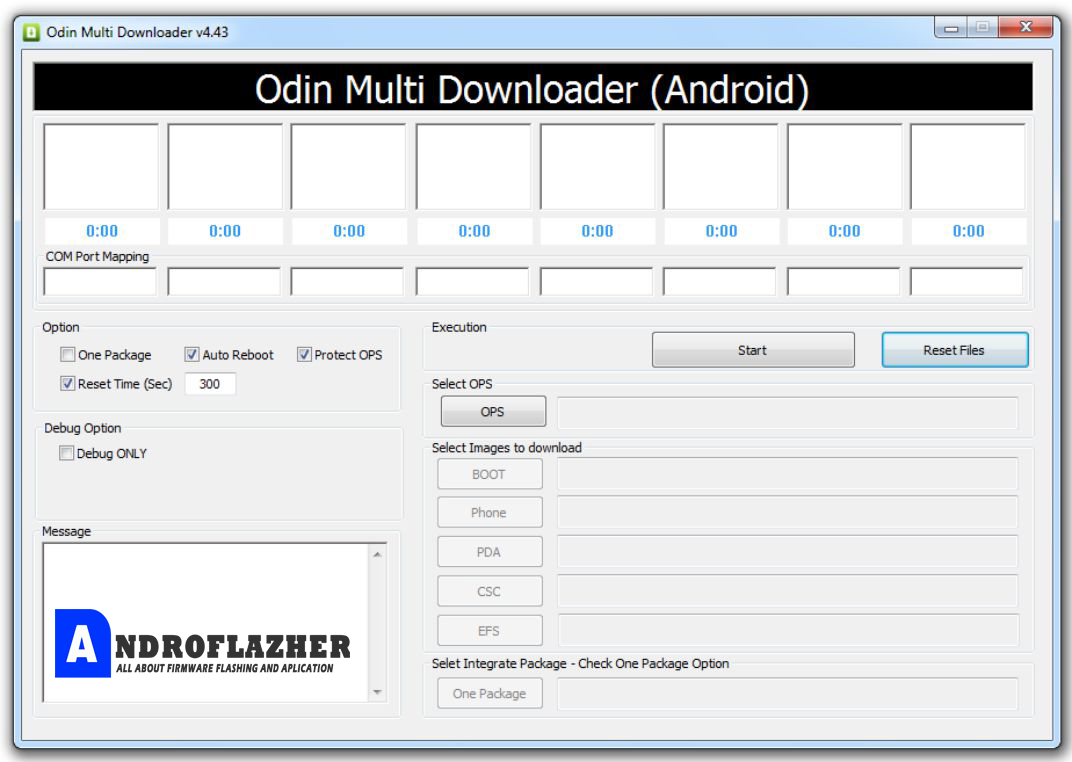Open the EFS image selector
The width and height of the screenshot is (1072, 762).
[x=489, y=630]
